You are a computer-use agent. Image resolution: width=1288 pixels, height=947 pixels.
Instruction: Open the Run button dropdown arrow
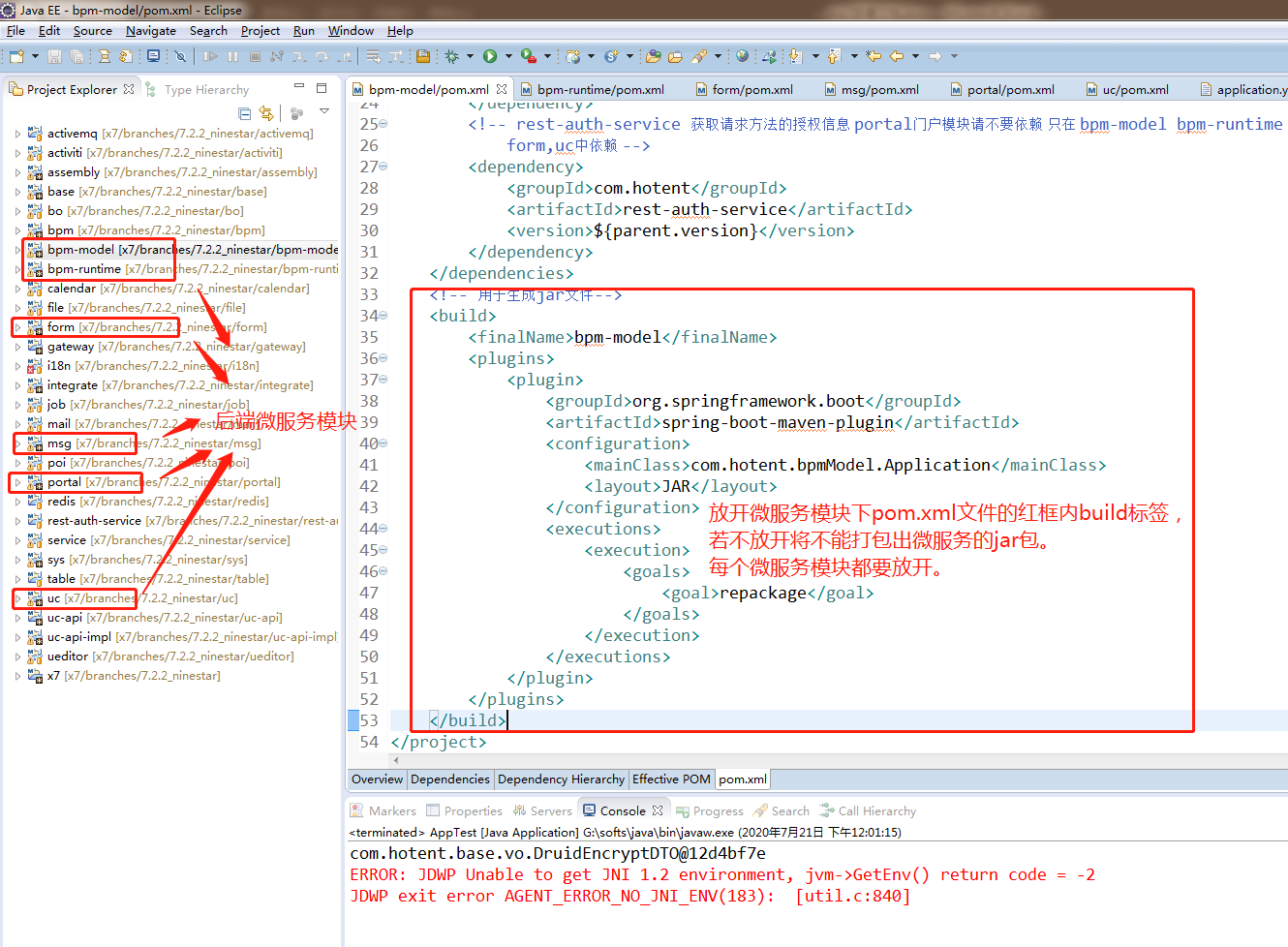tap(507, 56)
